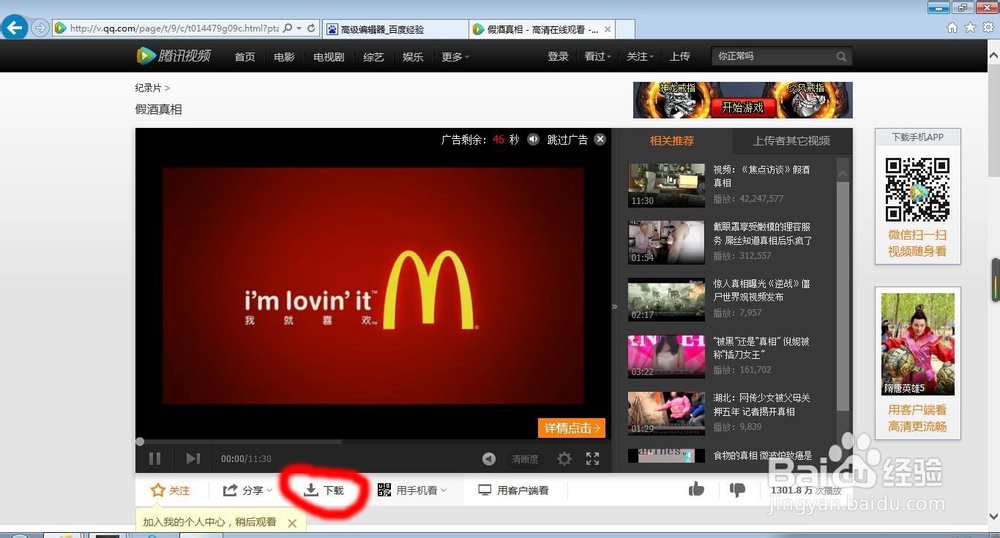Screen dimensions: 1000x538
Task: Mute the ad sound icon
Action: [x=533, y=140]
